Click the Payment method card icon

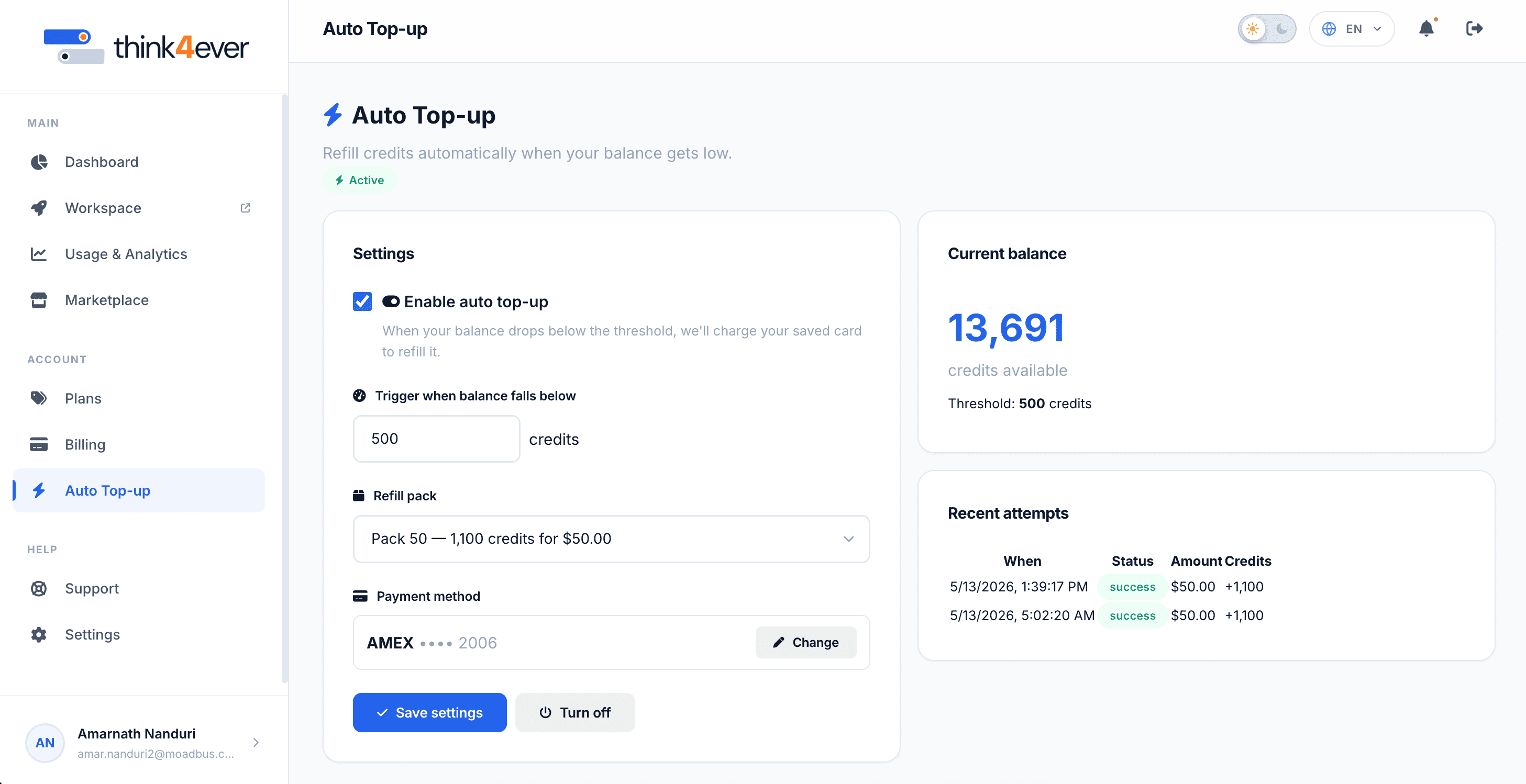(360, 596)
